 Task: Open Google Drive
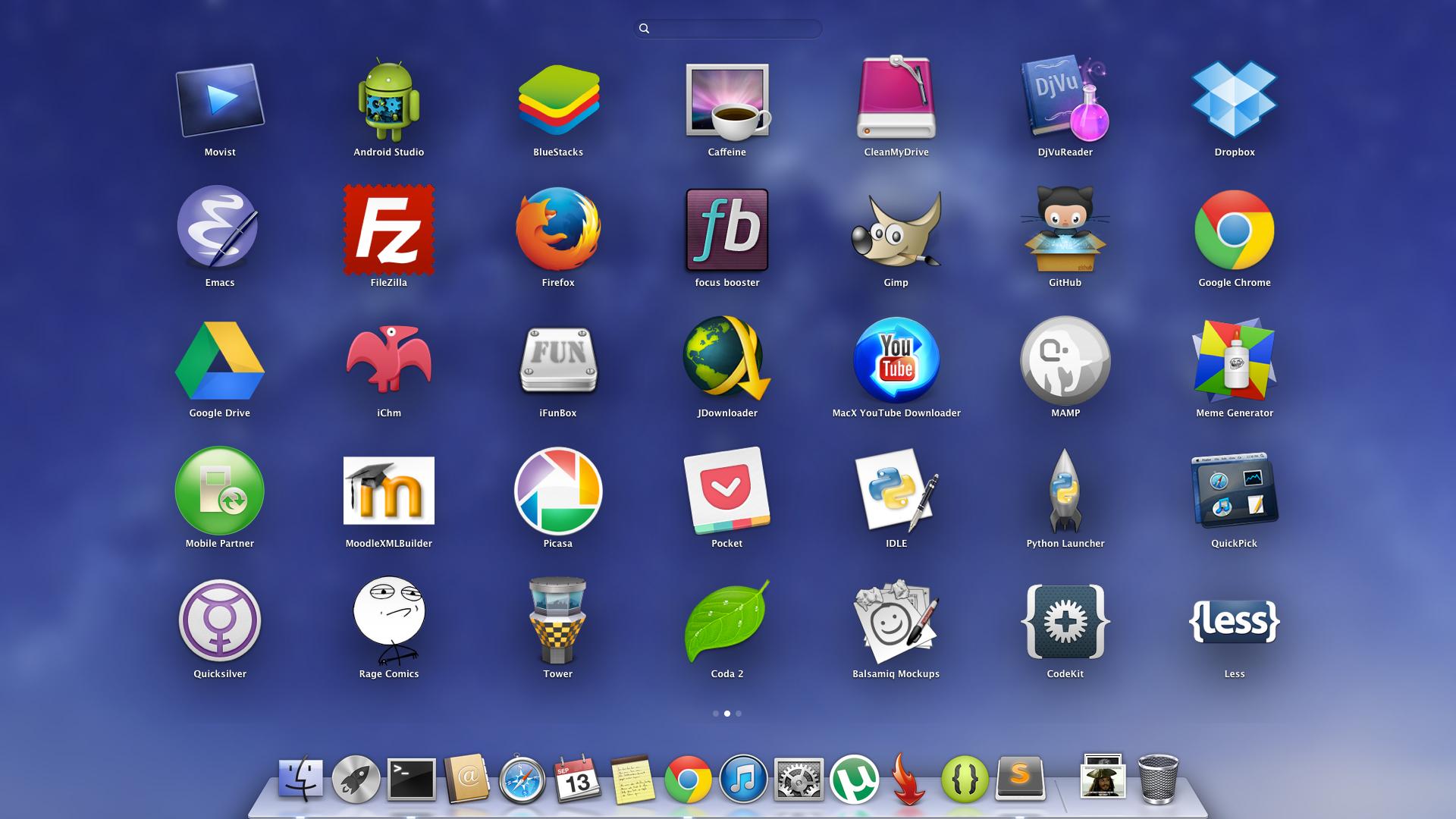tap(220, 360)
